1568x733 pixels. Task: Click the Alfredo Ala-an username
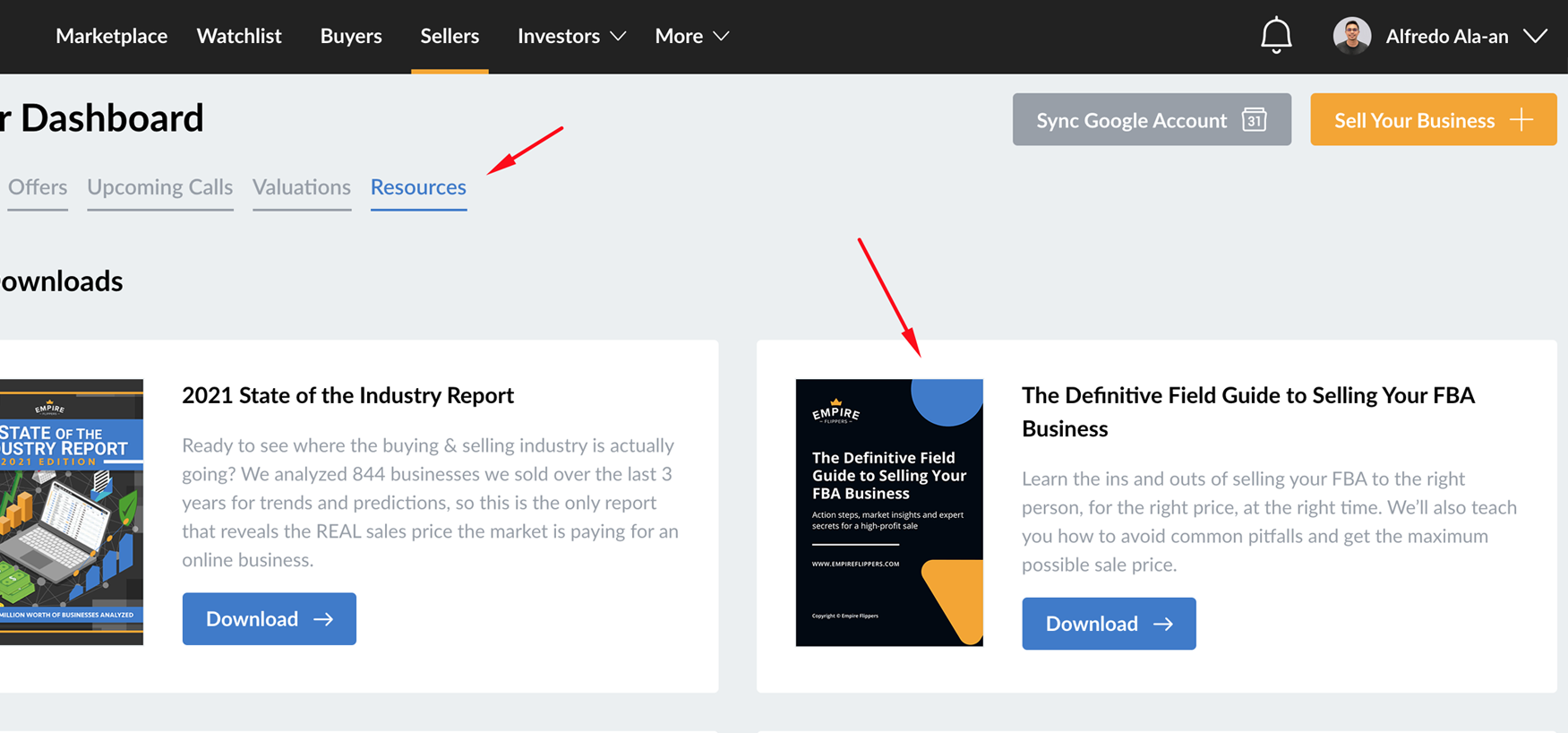point(1447,36)
